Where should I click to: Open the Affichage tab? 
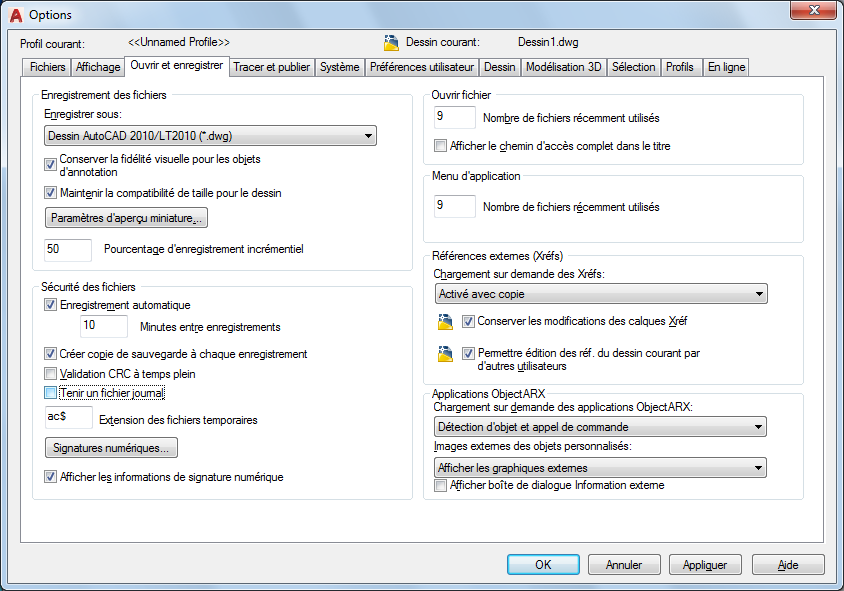pyautogui.click(x=98, y=67)
